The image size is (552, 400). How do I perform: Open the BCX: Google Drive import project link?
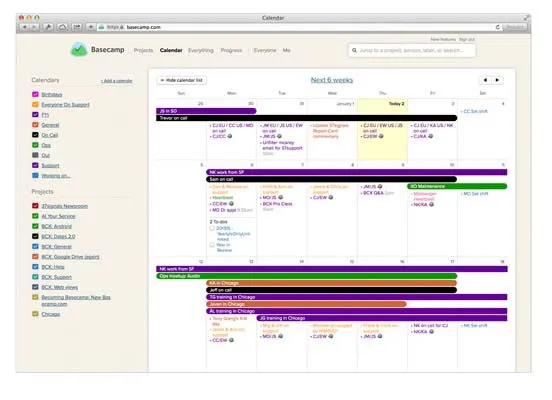tap(70, 257)
